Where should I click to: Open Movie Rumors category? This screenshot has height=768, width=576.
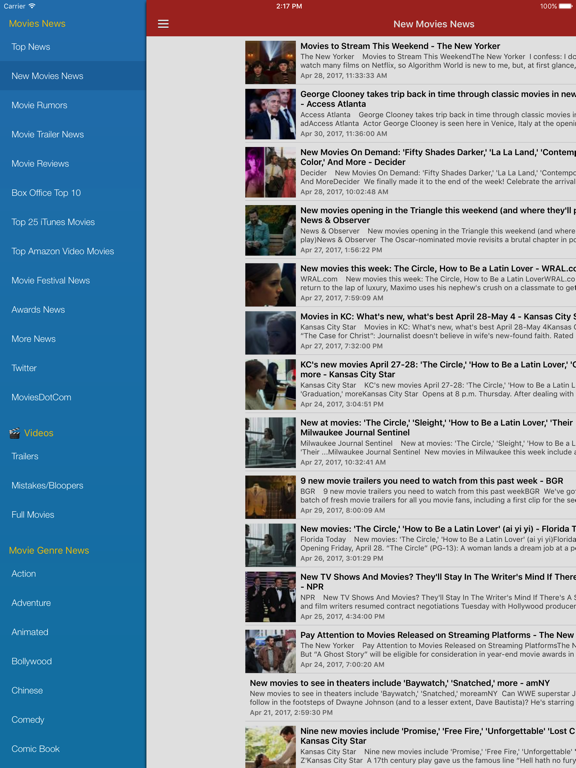coord(73,105)
